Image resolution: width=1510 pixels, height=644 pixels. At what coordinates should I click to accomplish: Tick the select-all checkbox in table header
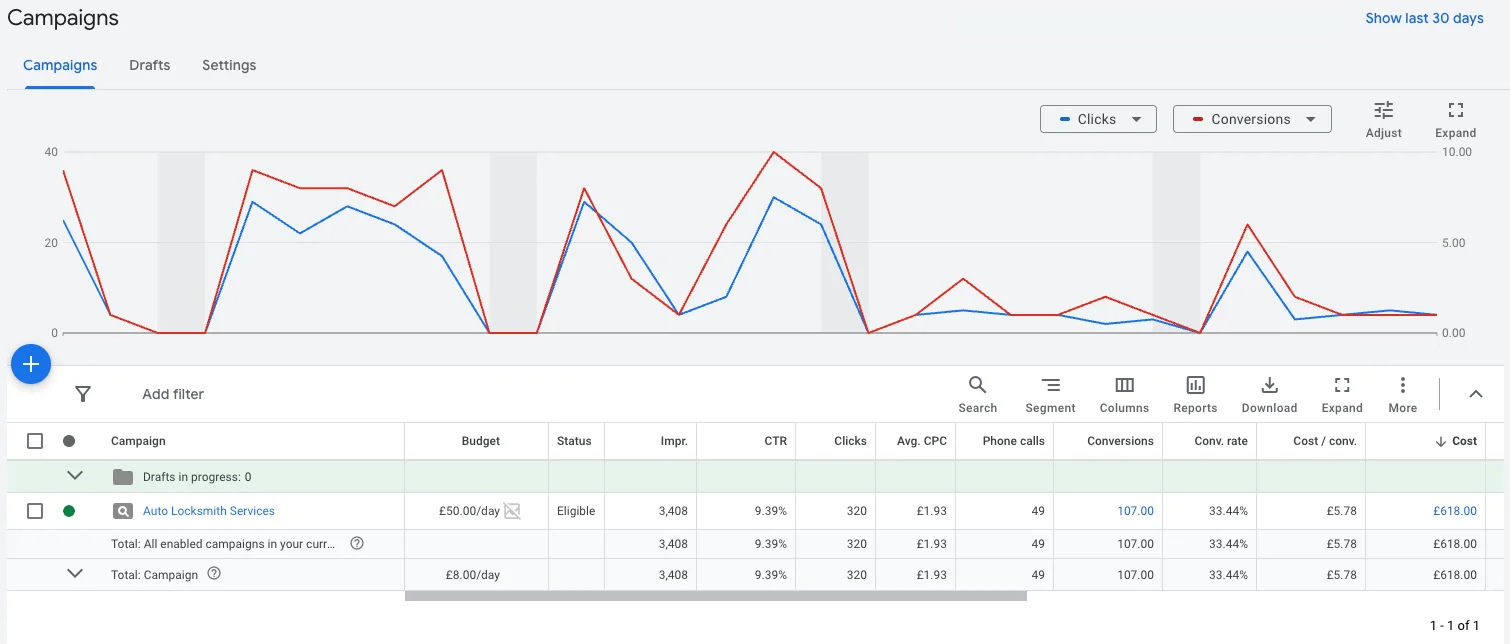tap(35, 441)
